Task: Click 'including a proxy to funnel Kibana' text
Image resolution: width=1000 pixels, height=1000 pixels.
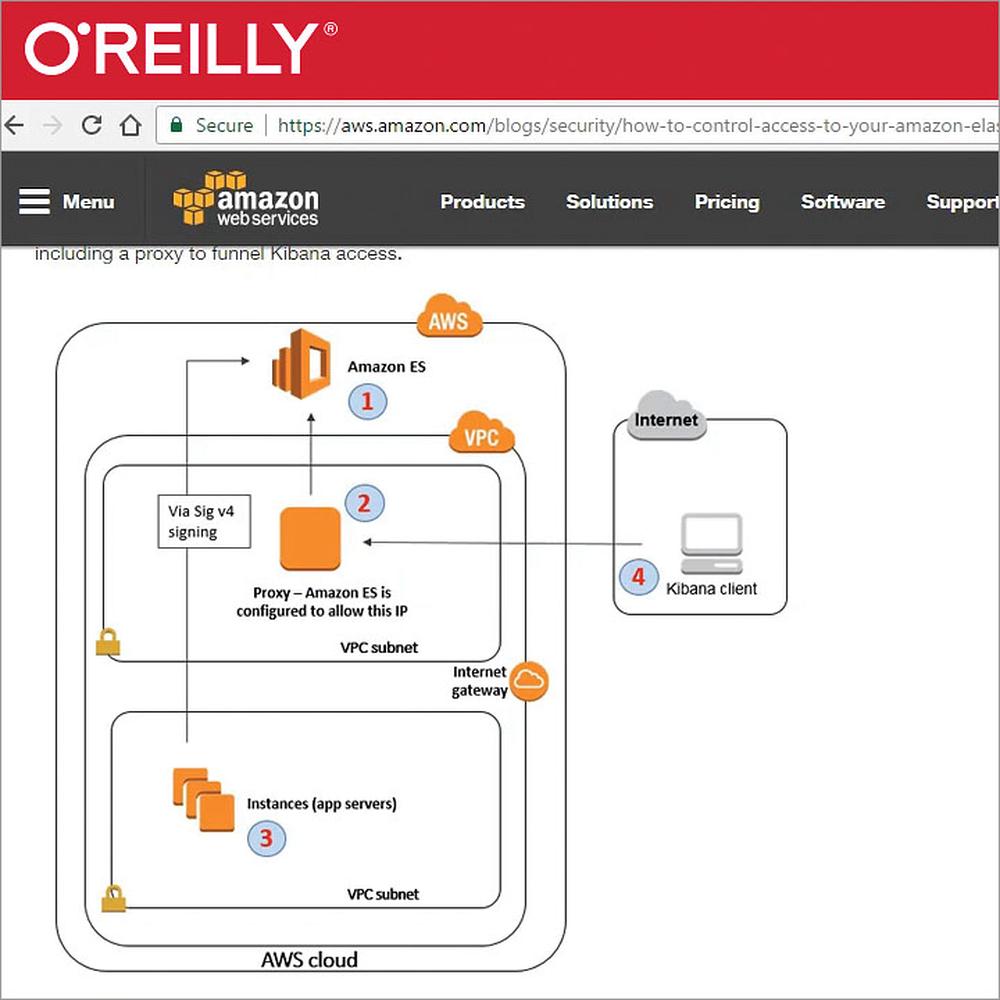Action: pos(218,254)
